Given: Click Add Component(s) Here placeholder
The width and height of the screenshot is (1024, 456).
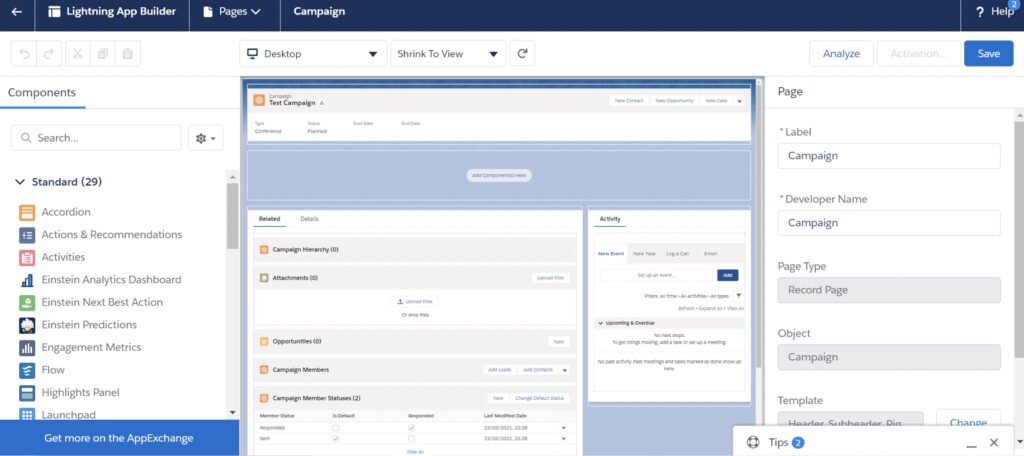Looking at the screenshot, I should click(x=499, y=176).
